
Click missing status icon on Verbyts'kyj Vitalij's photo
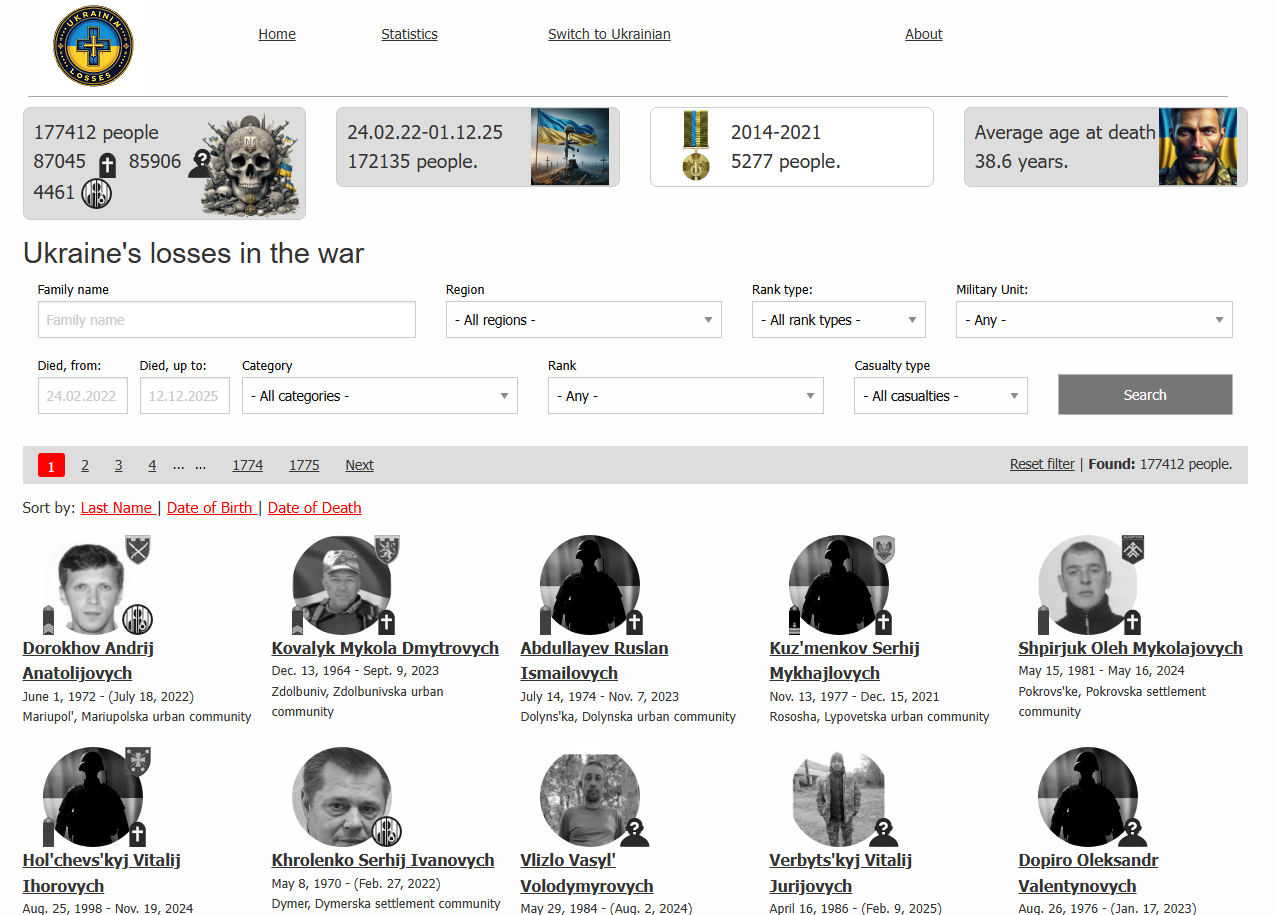884,832
